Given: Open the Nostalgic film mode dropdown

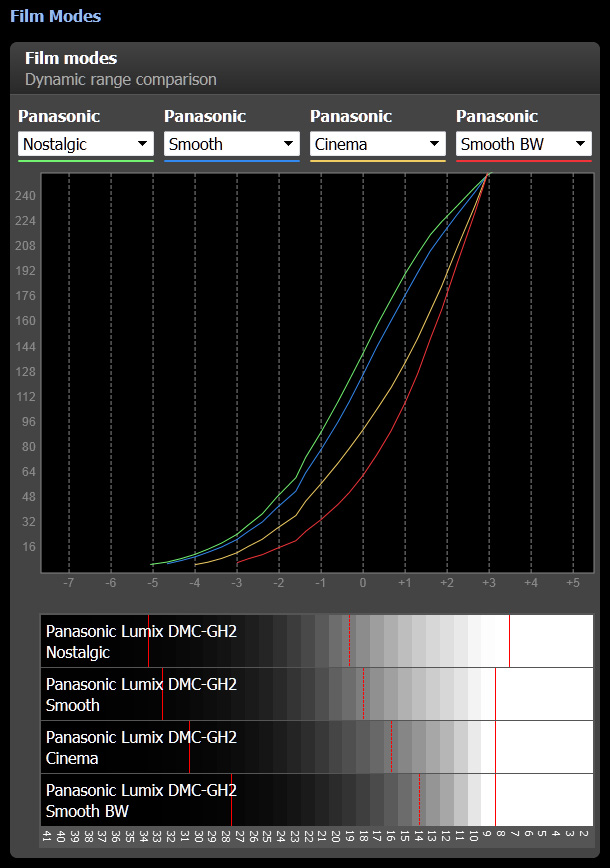Looking at the screenshot, I should pyautogui.click(x=86, y=144).
